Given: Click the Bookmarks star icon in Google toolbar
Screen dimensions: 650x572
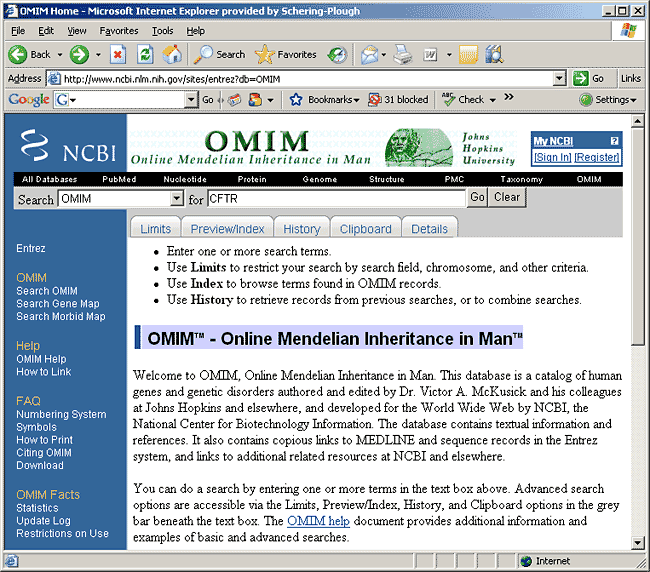Looking at the screenshot, I should coord(296,99).
